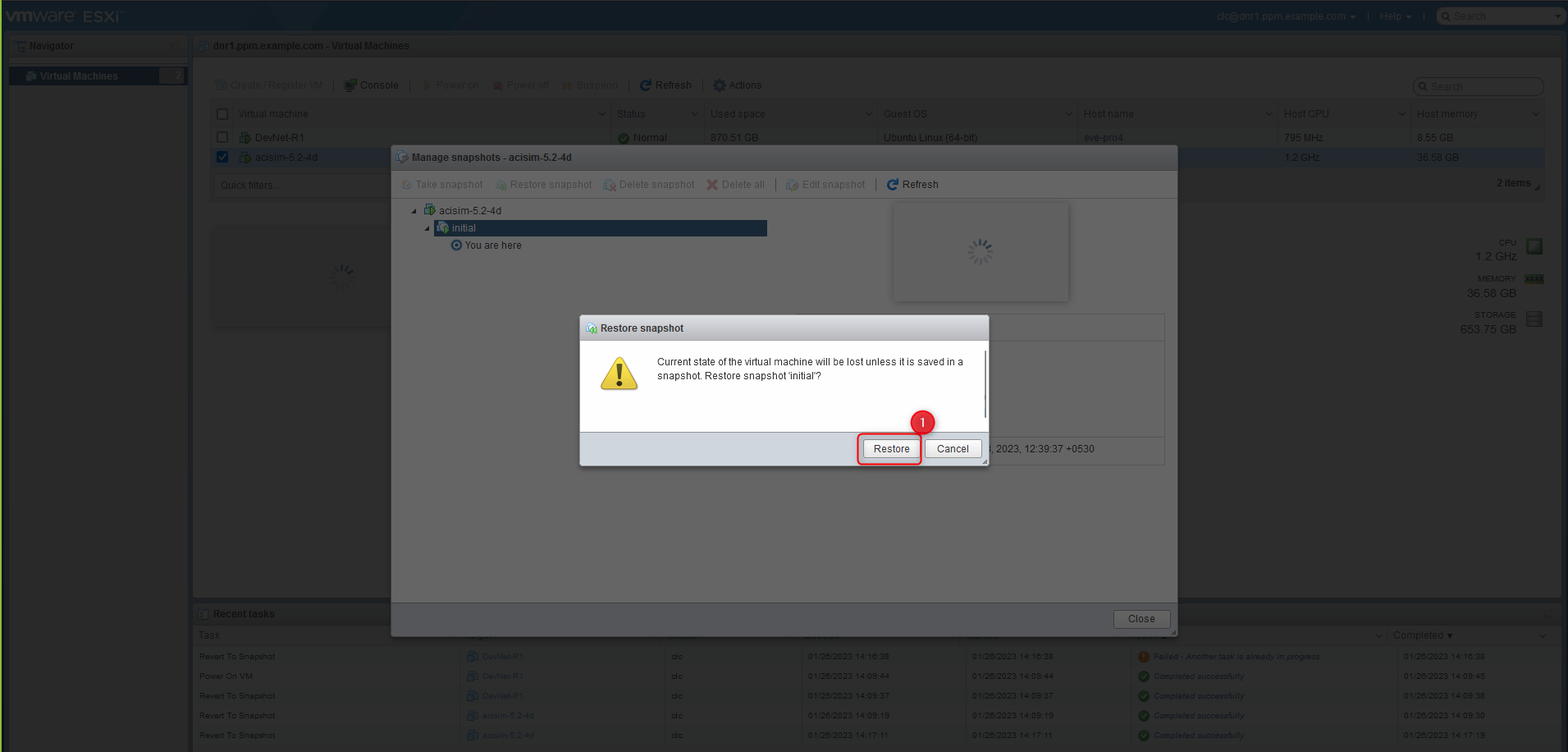Toggle the select-all virtual machines checkbox
Image resolution: width=1568 pixels, height=752 pixels.
pos(222,114)
